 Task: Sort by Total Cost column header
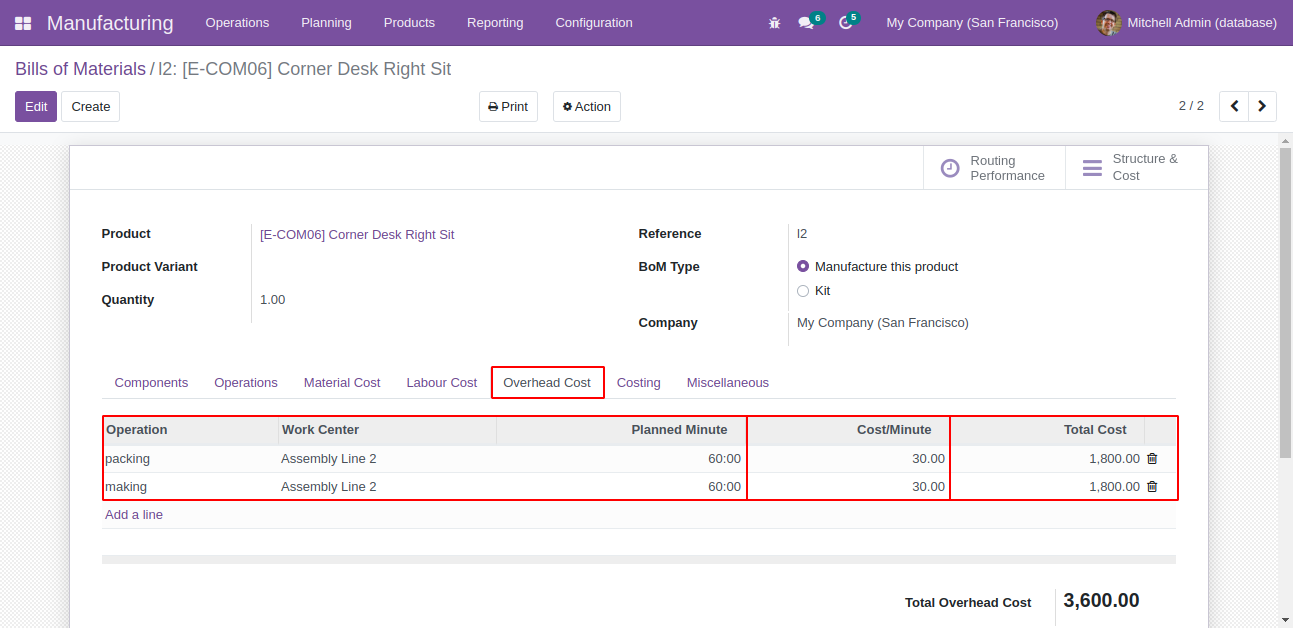click(x=1047, y=430)
